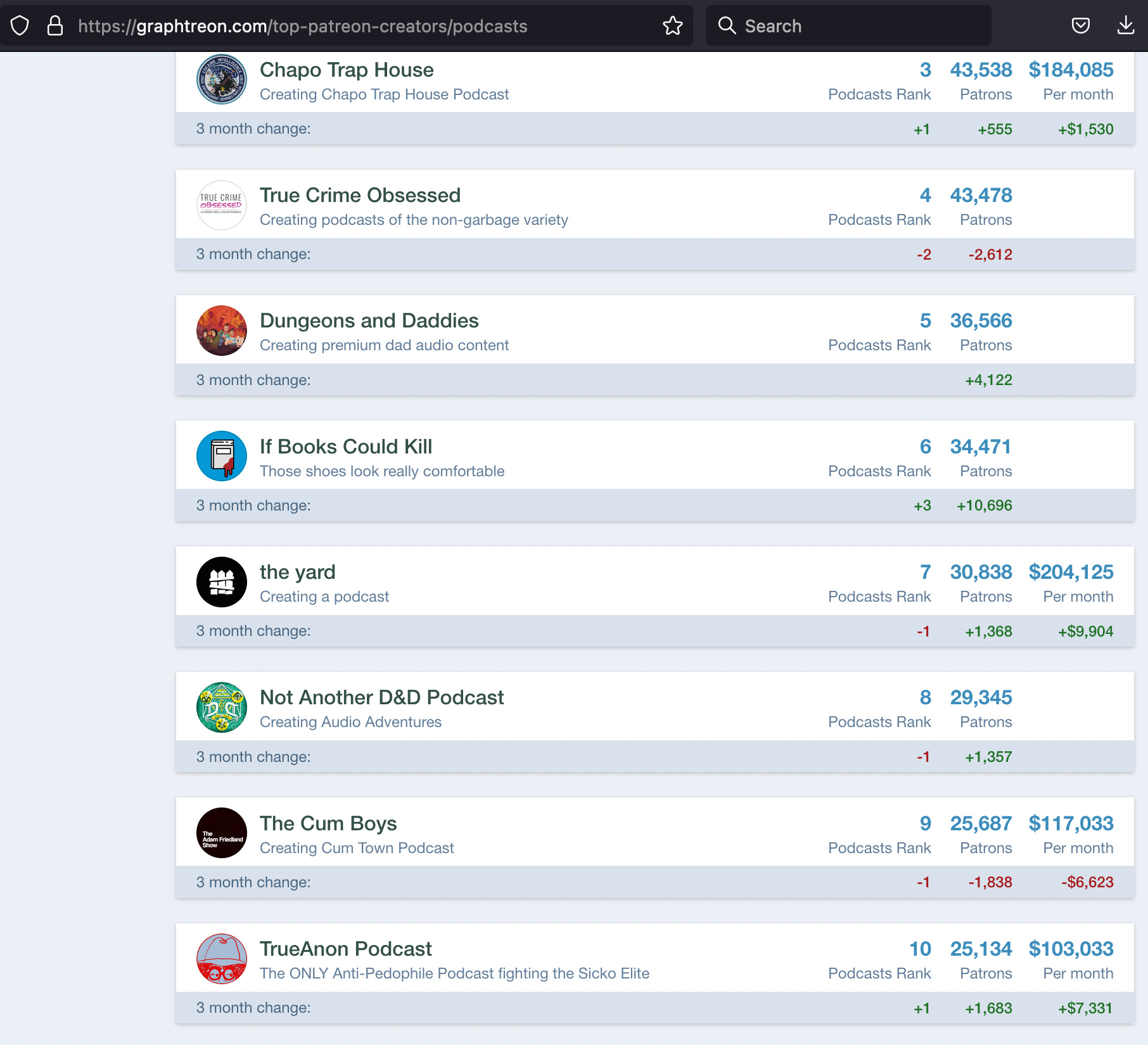The height and width of the screenshot is (1045, 1148).
Task: Click the magnifying glass search icon
Action: pyautogui.click(x=727, y=25)
